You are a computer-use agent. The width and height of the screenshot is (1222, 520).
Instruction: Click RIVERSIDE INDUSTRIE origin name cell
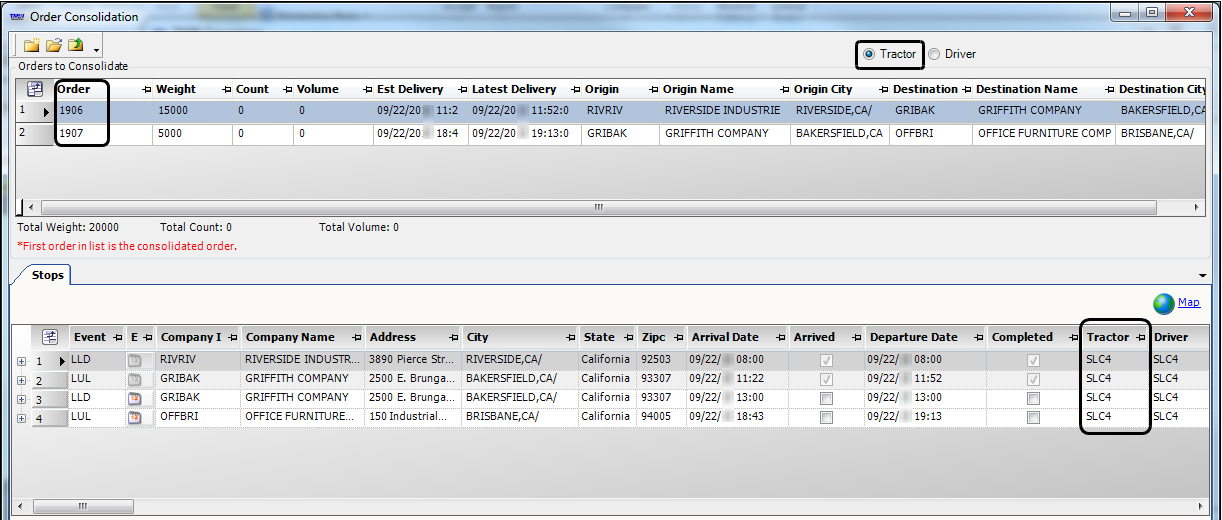pos(724,111)
